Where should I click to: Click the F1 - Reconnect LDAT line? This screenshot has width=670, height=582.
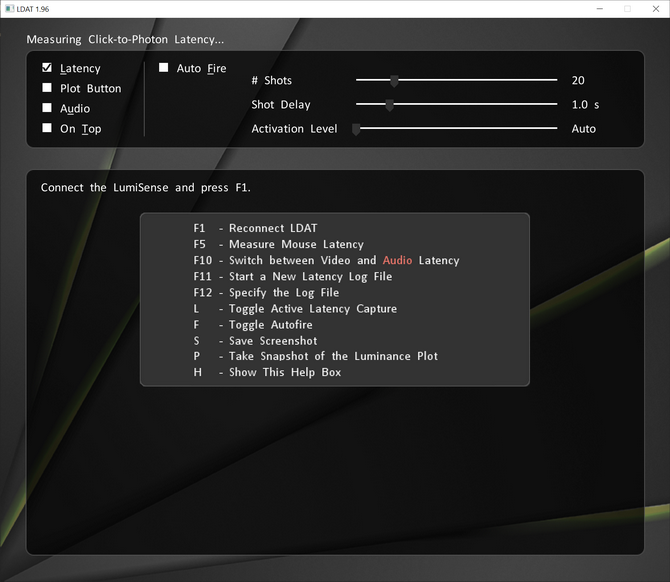pyautogui.click(x=255, y=228)
